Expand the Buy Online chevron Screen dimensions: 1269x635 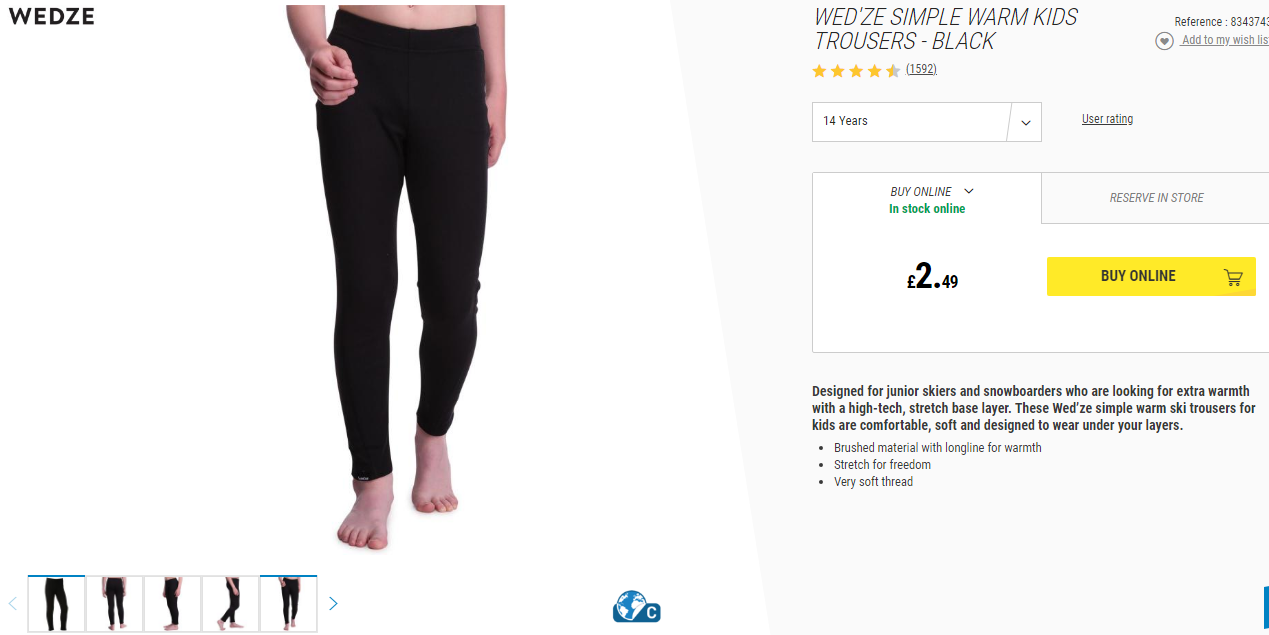(968, 191)
